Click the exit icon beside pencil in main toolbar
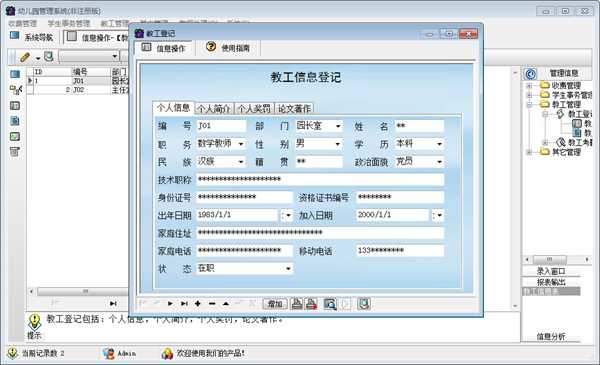The image size is (600, 365). (x=49, y=57)
